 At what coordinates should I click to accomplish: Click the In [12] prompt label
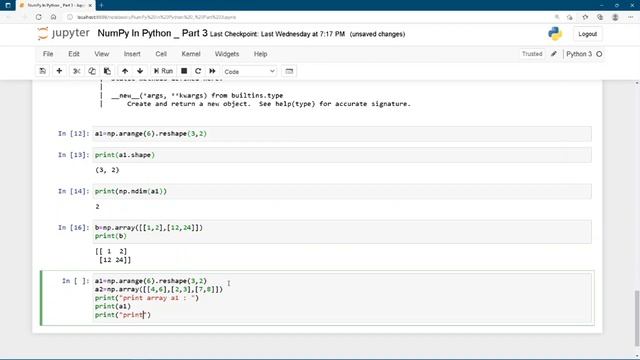(73, 133)
